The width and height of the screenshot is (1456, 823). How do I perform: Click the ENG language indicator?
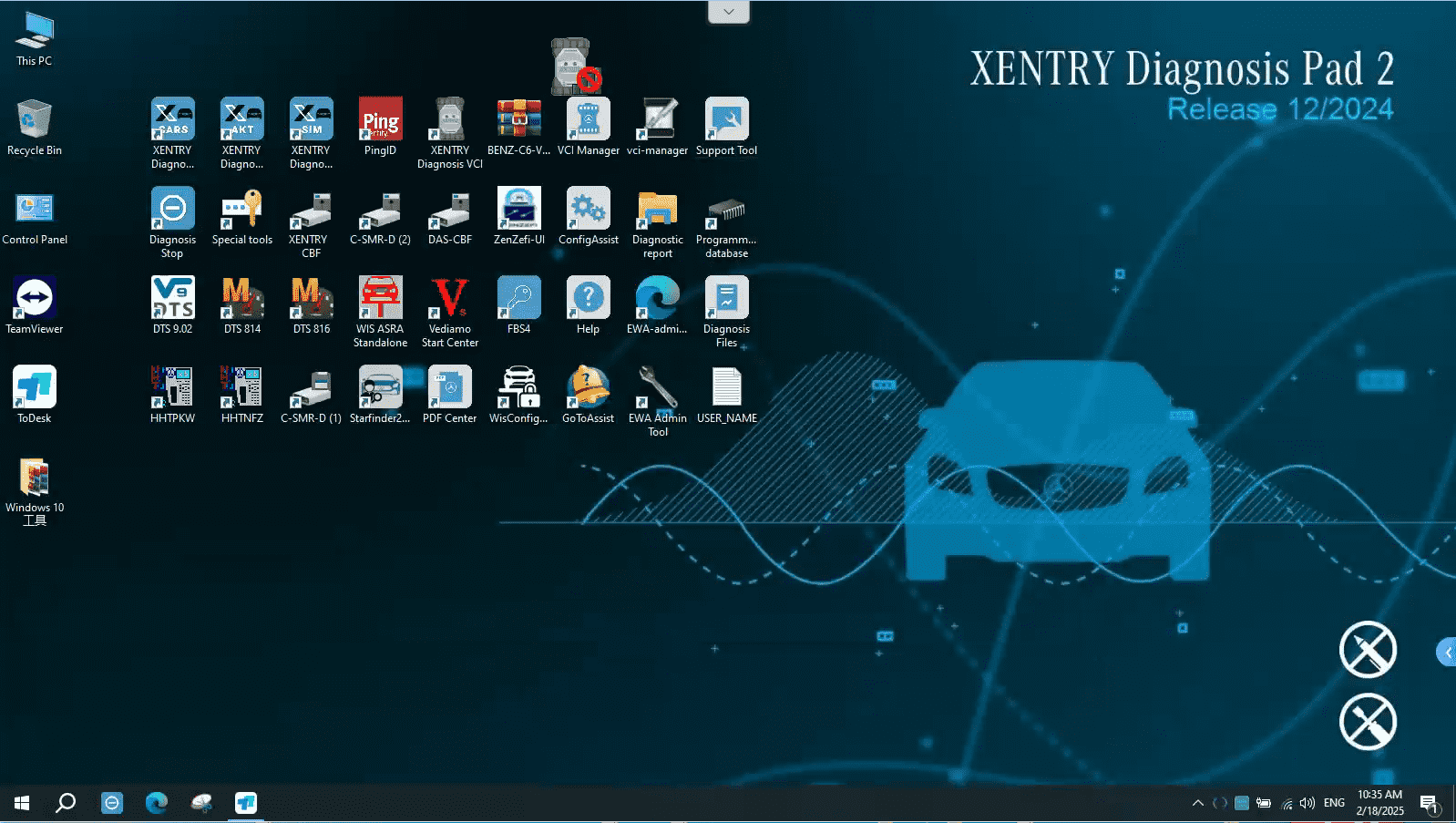point(1334,803)
